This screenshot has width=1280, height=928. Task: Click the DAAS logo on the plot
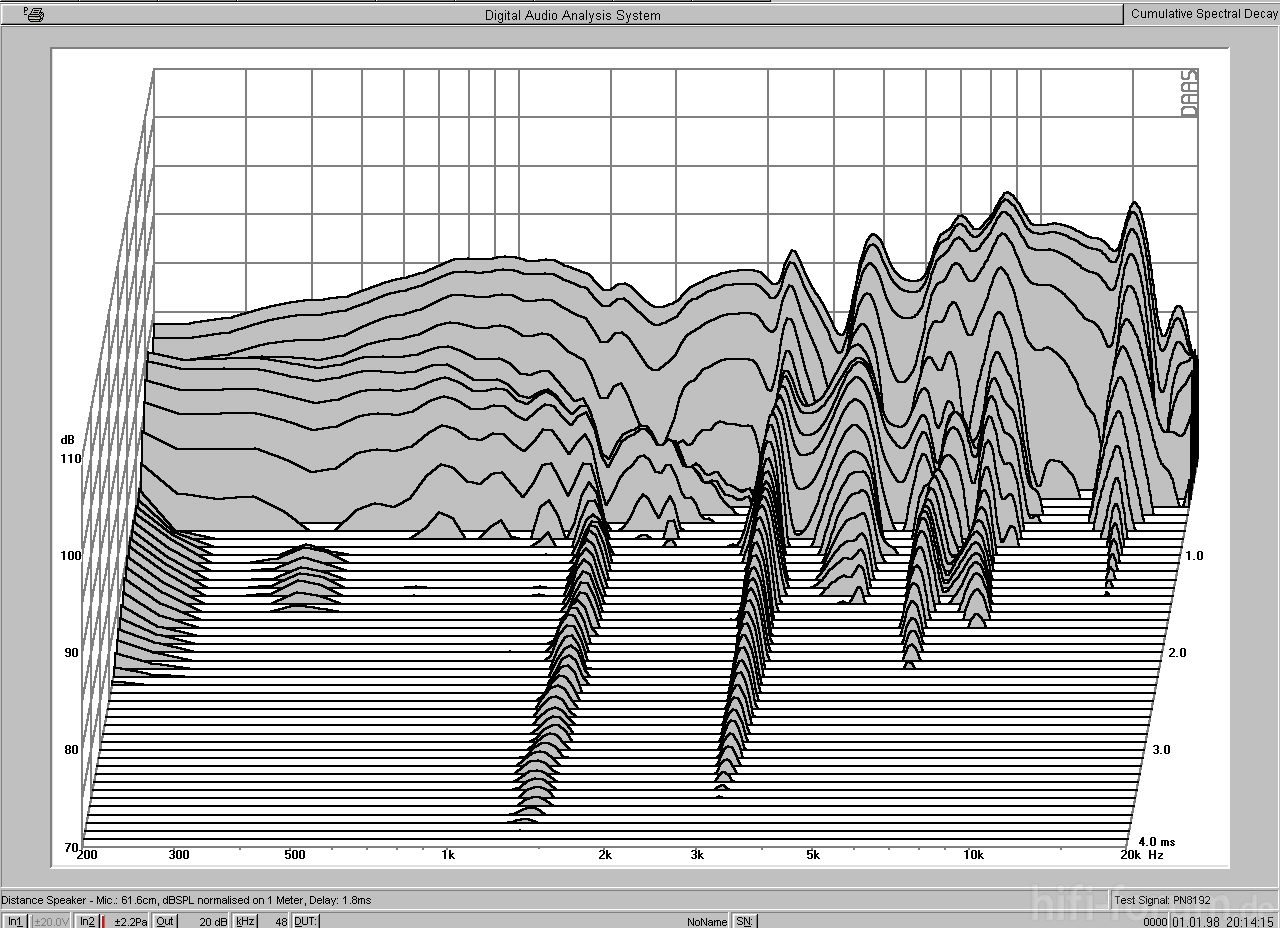coord(1189,93)
